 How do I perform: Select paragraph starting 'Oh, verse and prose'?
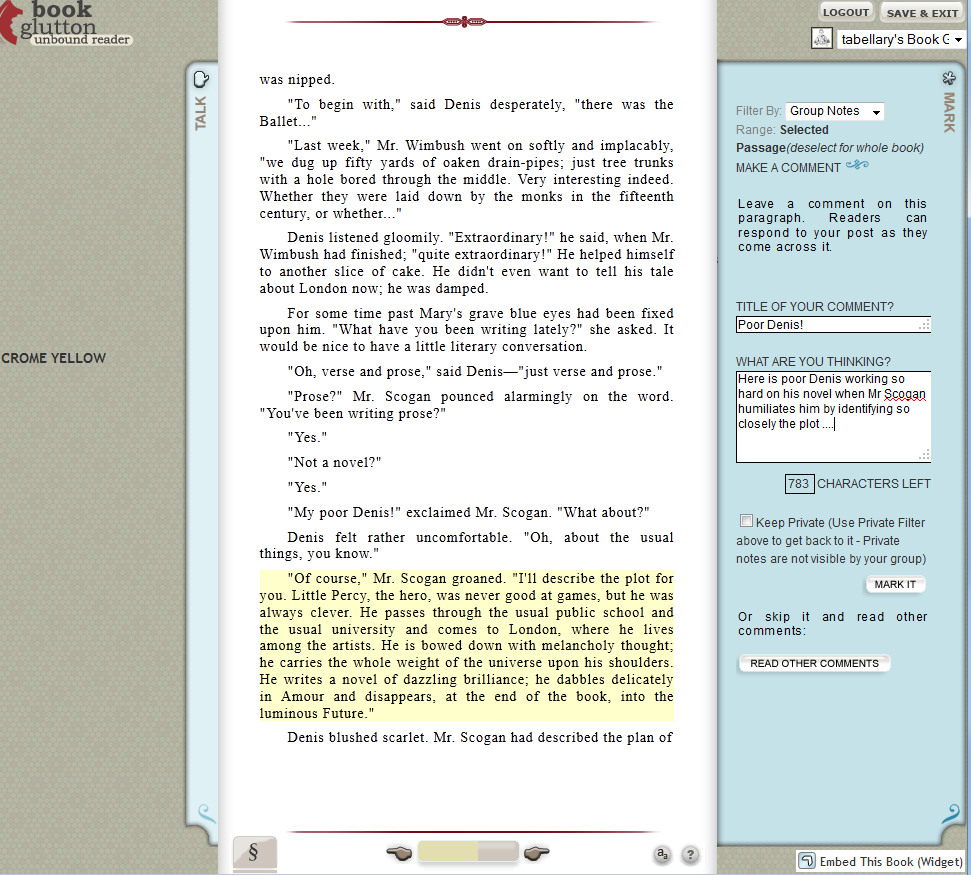coord(474,372)
